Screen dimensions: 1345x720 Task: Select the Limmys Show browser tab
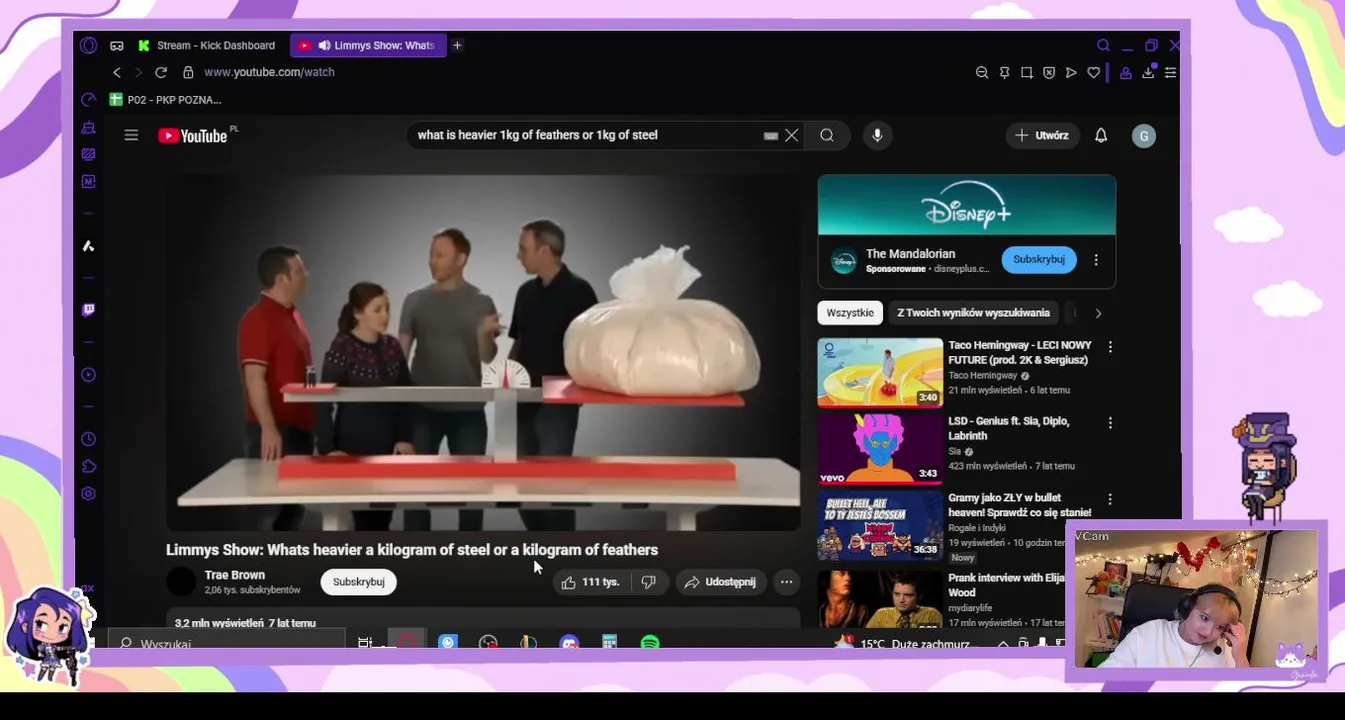coord(369,45)
